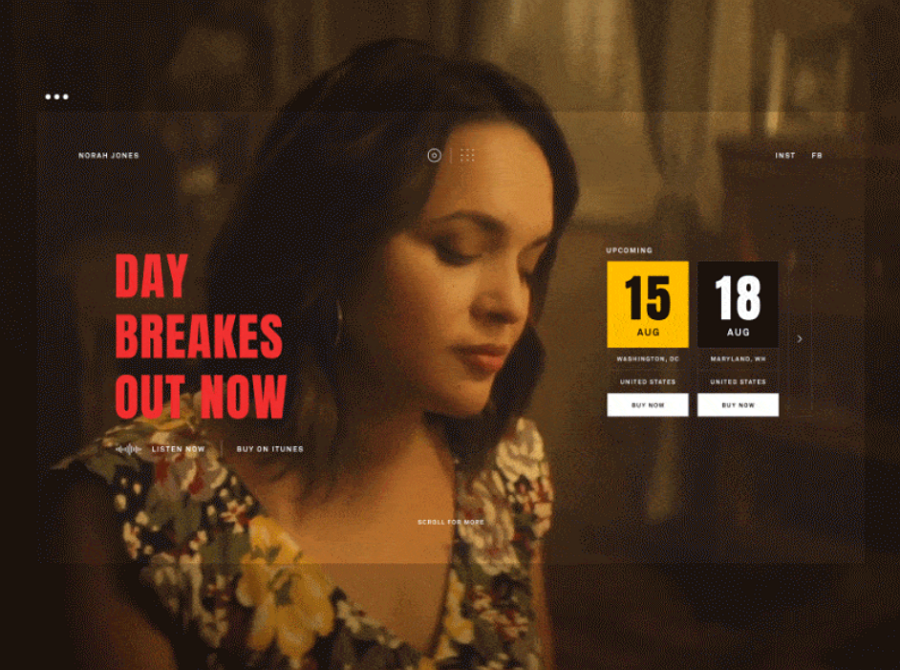
Task: Click the BUY ON ITUNES link
Action: pos(270,449)
